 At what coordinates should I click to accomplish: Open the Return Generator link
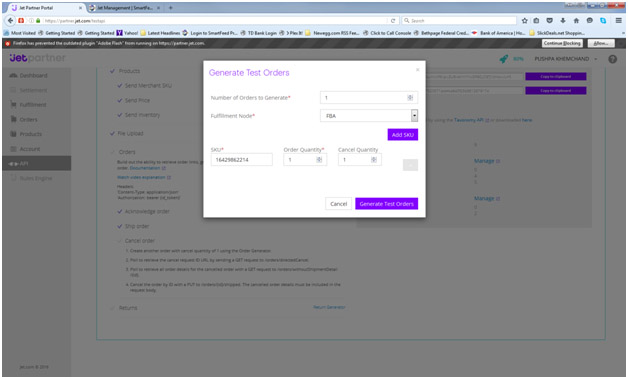tap(329, 307)
